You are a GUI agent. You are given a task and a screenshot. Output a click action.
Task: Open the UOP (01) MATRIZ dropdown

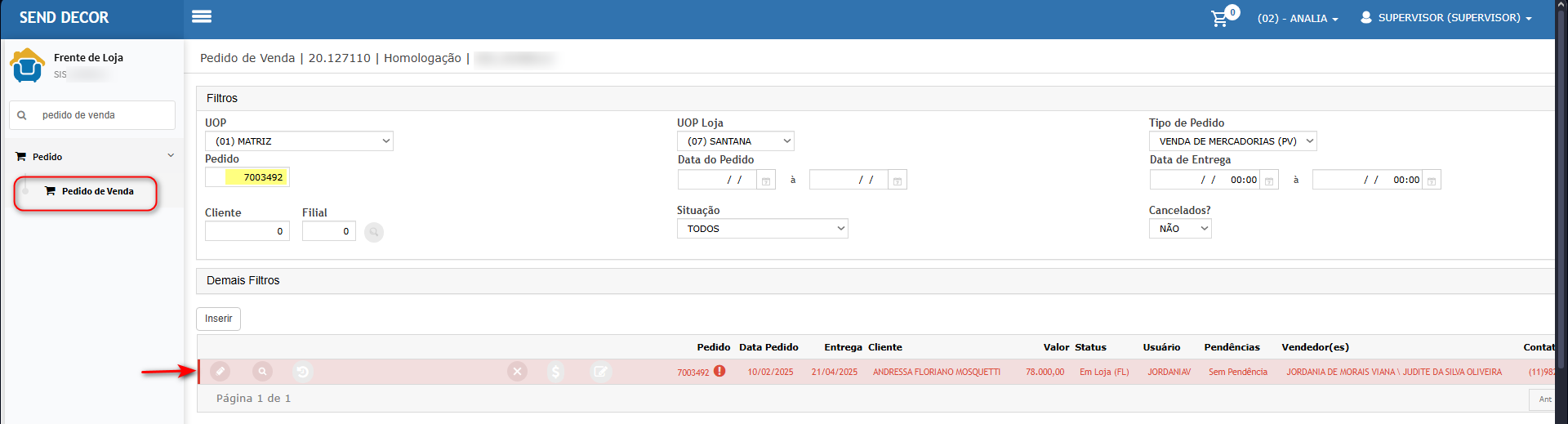point(299,141)
